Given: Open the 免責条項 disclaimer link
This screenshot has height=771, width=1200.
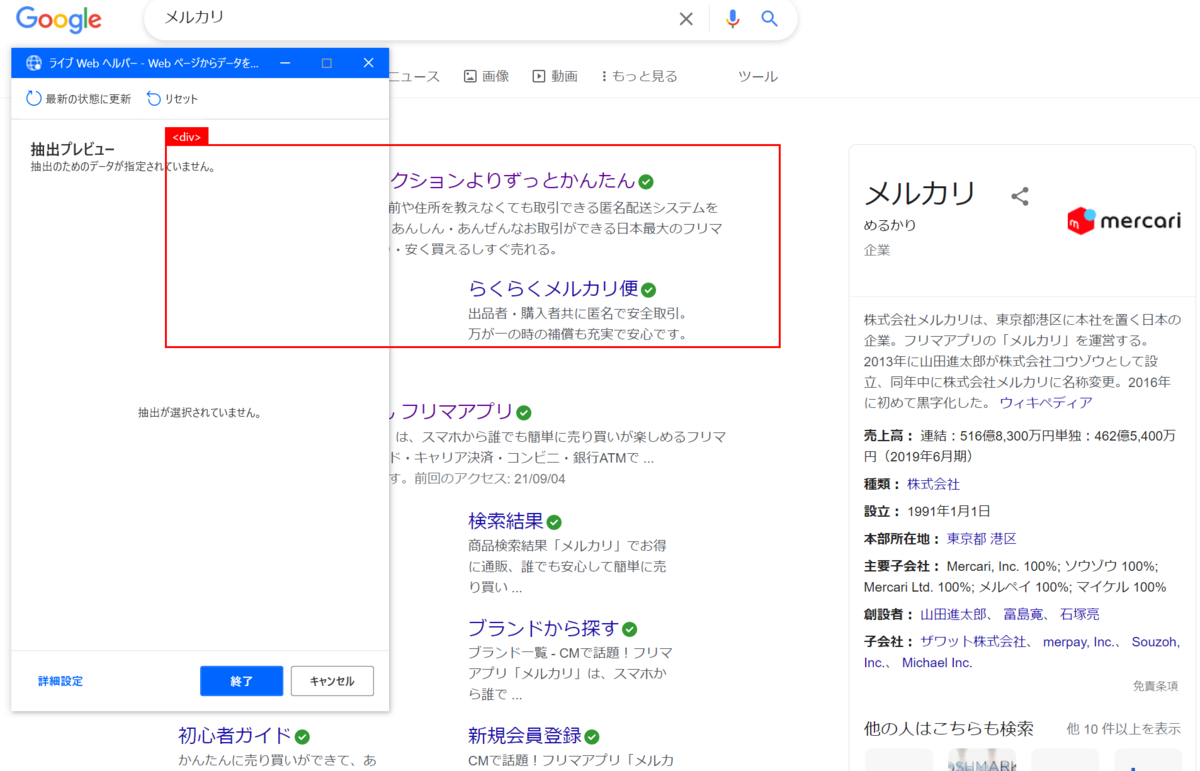Looking at the screenshot, I should click(1155, 687).
